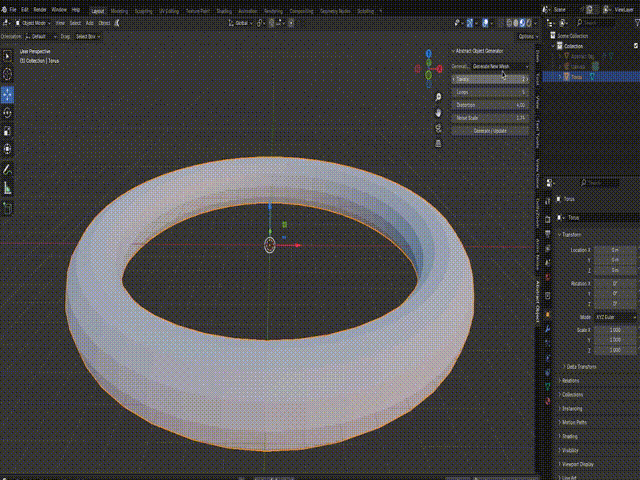Adjust the Distortion slider
The width and height of the screenshot is (640, 480).
(x=490, y=105)
